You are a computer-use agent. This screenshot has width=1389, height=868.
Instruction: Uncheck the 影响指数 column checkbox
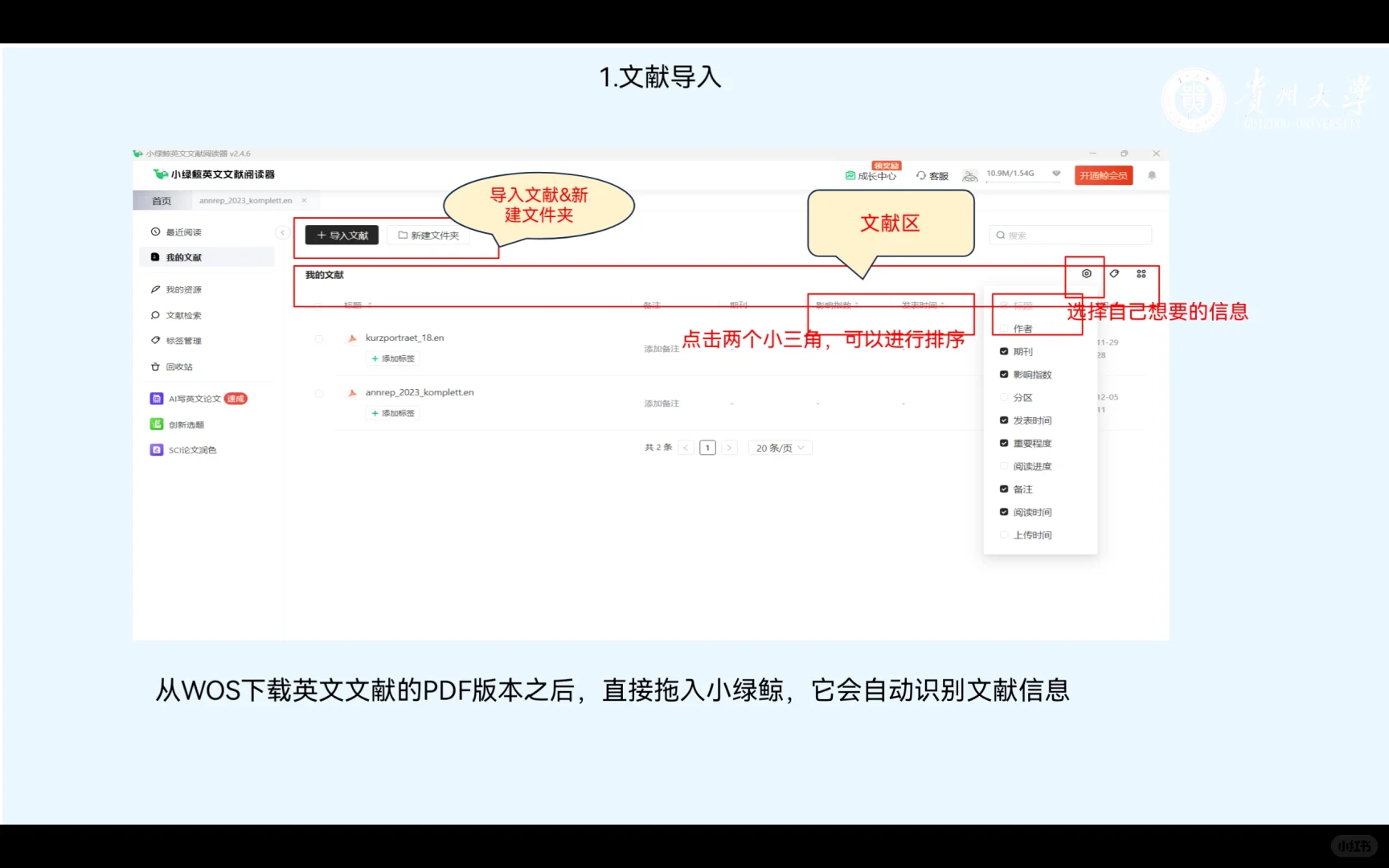pyautogui.click(x=1004, y=375)
